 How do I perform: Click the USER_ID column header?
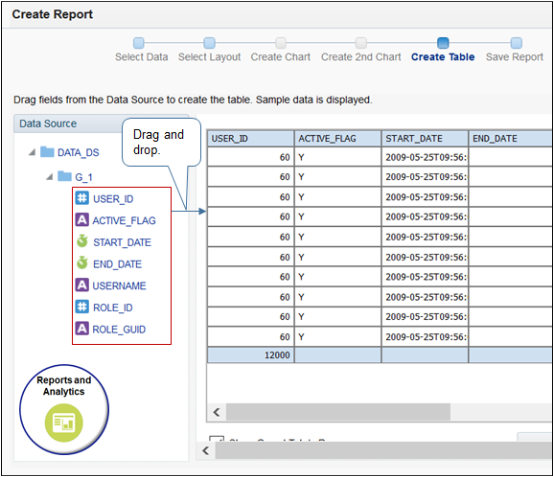(251, 138)
